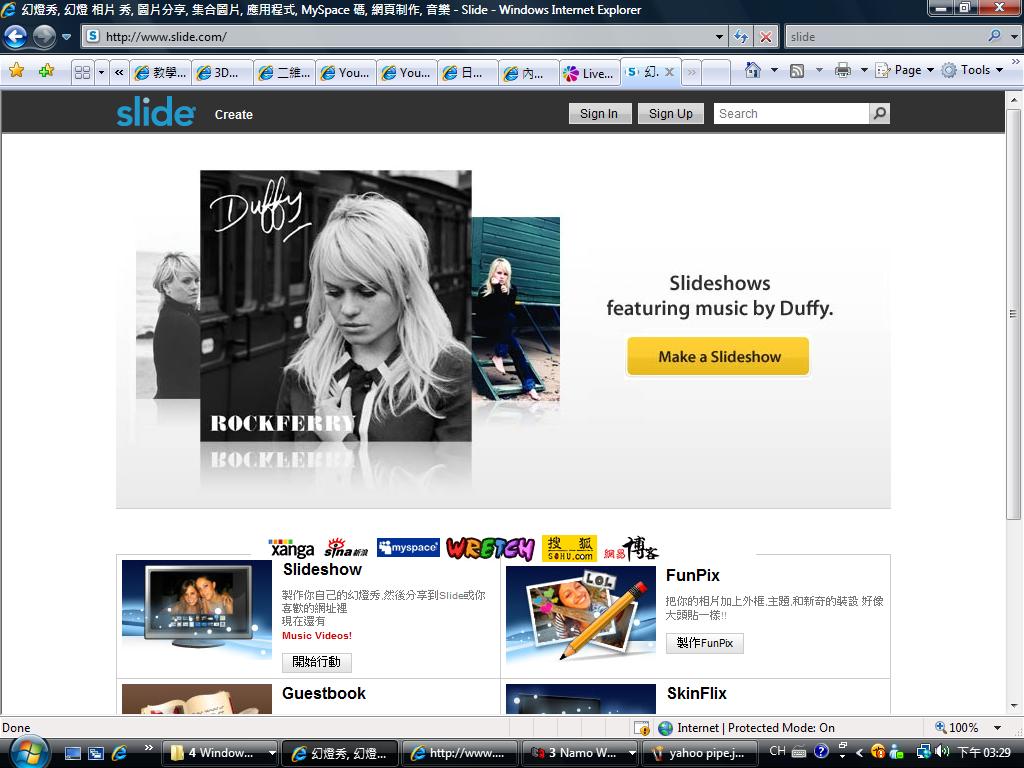Viewport: 1024px width, 768px height.
Task: Click the Refresh page icon
Action: click(x=741, y=37)
